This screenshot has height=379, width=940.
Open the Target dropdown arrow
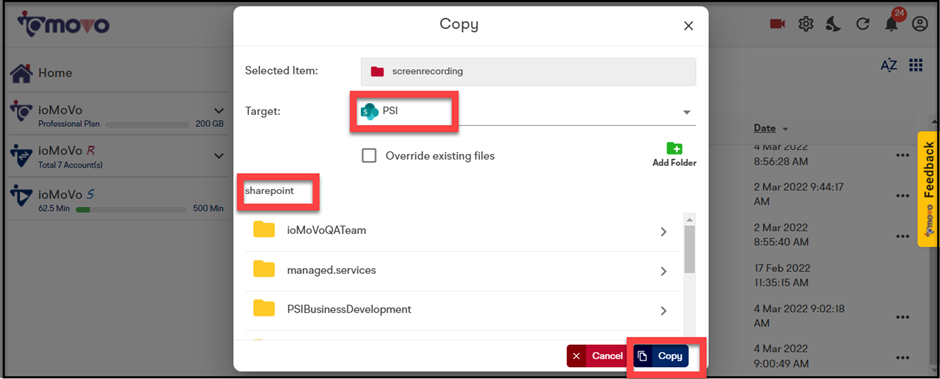tap(686, 112)
